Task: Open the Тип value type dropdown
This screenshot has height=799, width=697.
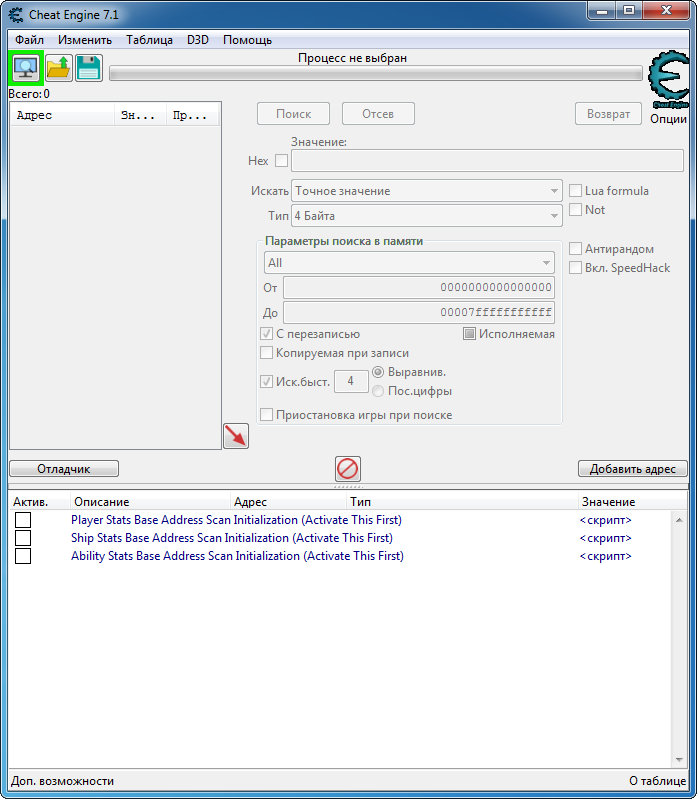Action: (426, 216)
